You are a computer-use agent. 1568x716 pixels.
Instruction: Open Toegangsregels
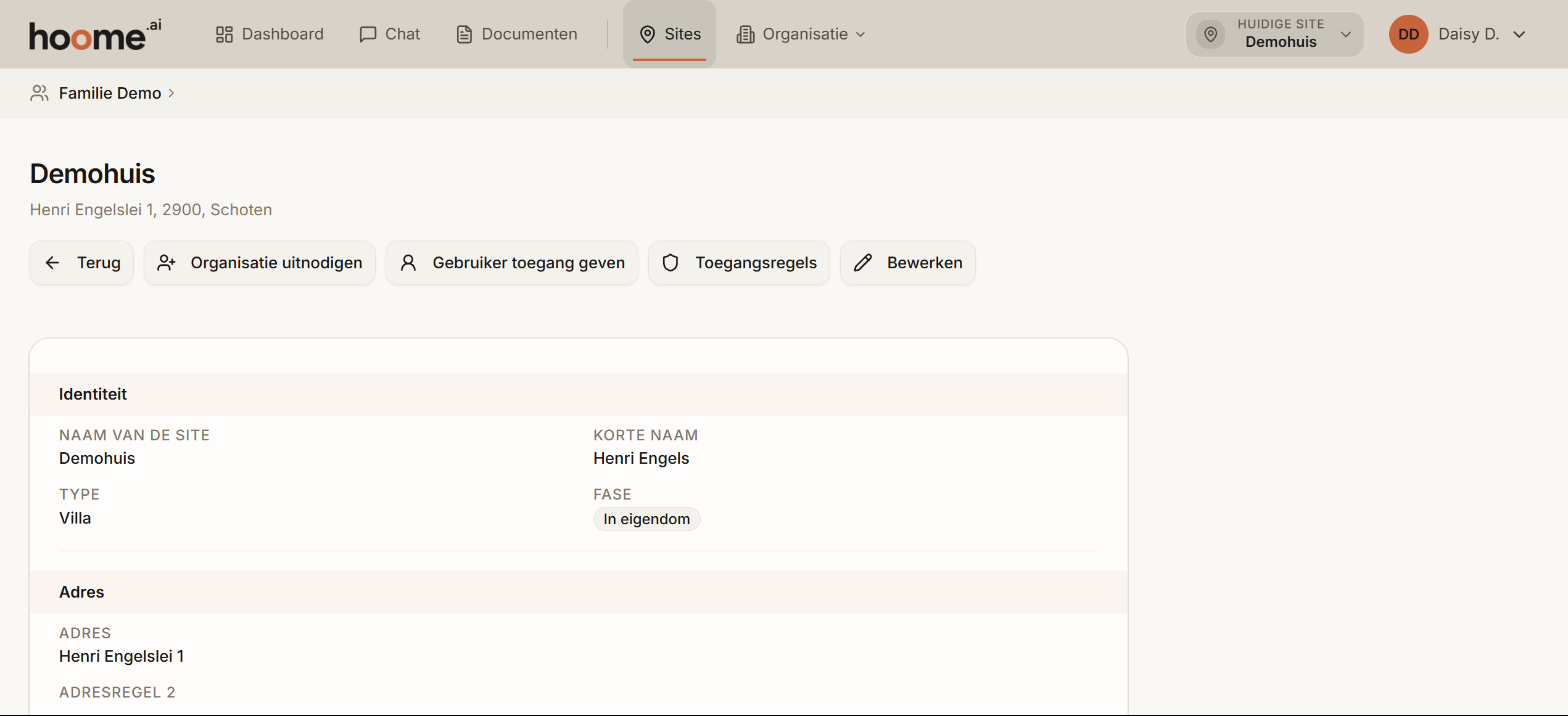tap(739, 263)
